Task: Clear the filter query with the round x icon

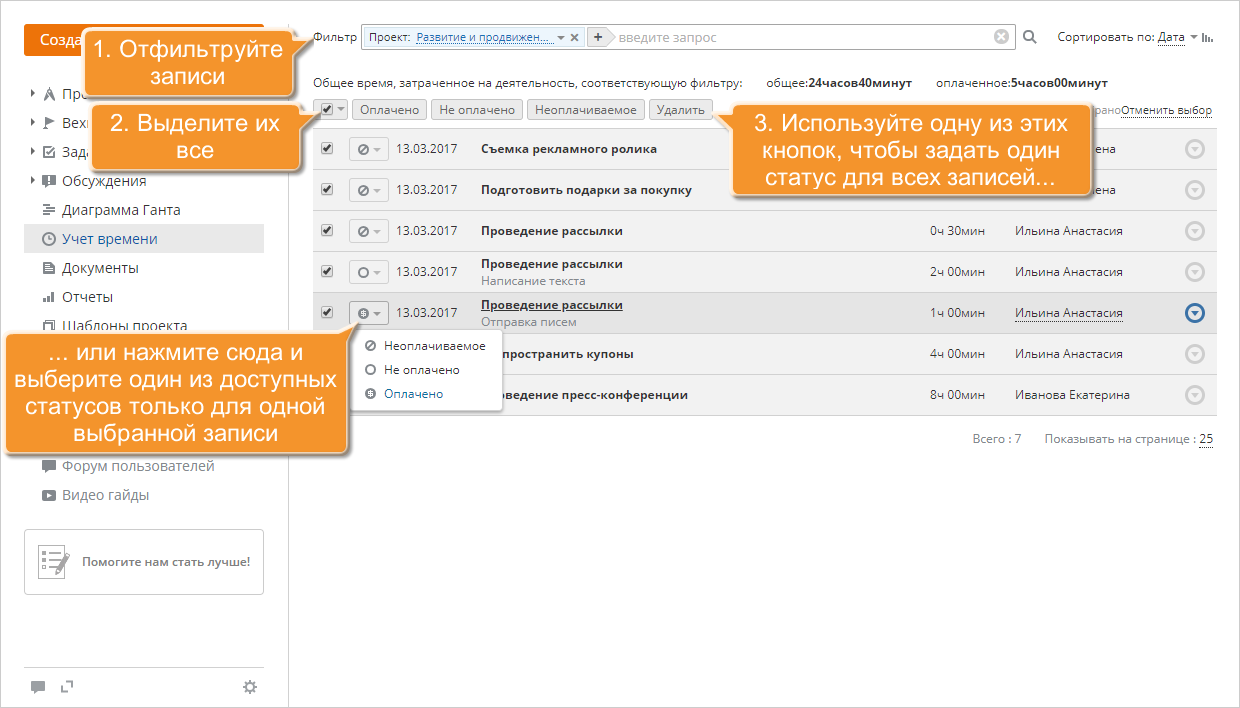Action: pos(1001,37)
